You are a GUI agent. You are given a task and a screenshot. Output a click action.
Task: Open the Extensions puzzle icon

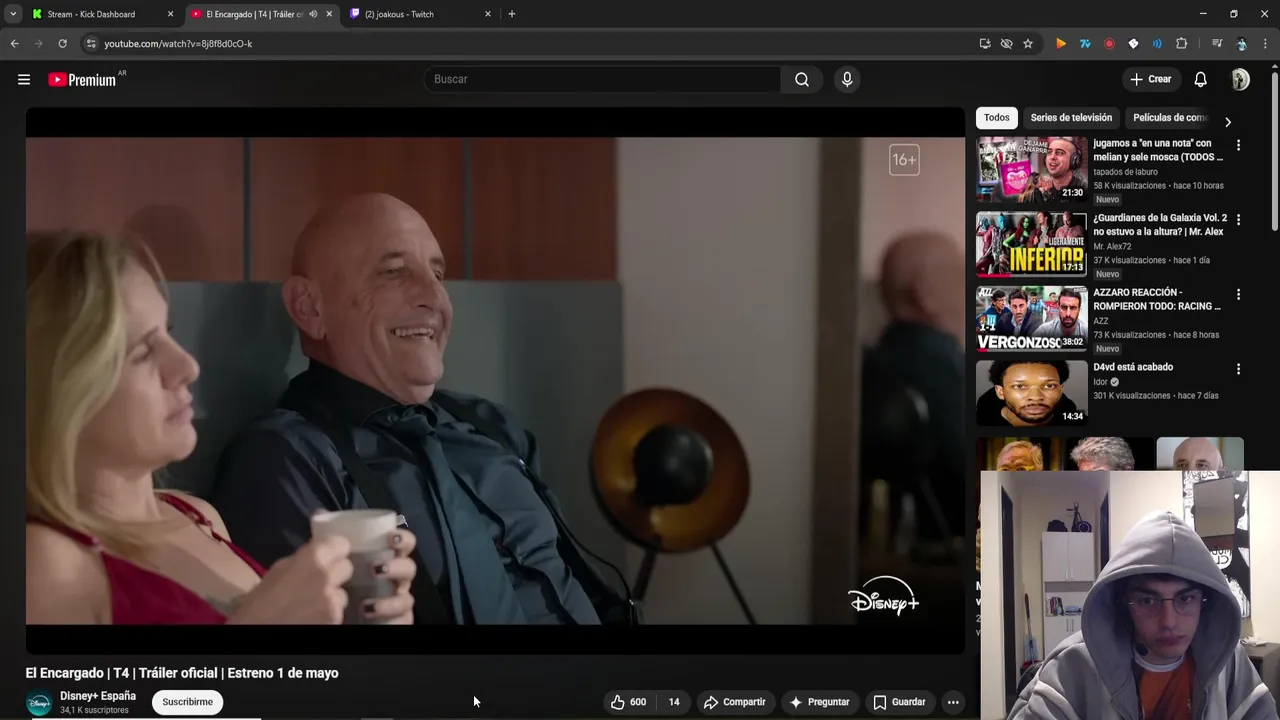[x=1181, y=44]
